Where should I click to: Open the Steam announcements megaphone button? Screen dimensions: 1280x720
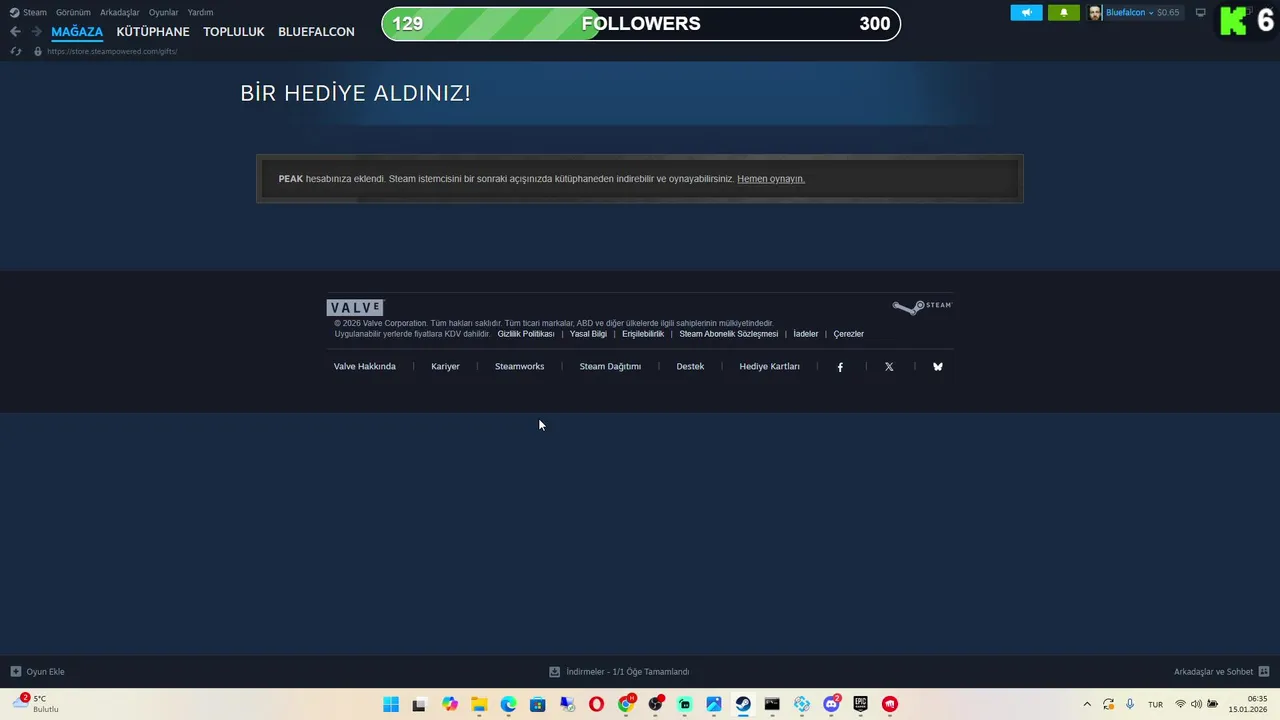[x=1026, y=13]
